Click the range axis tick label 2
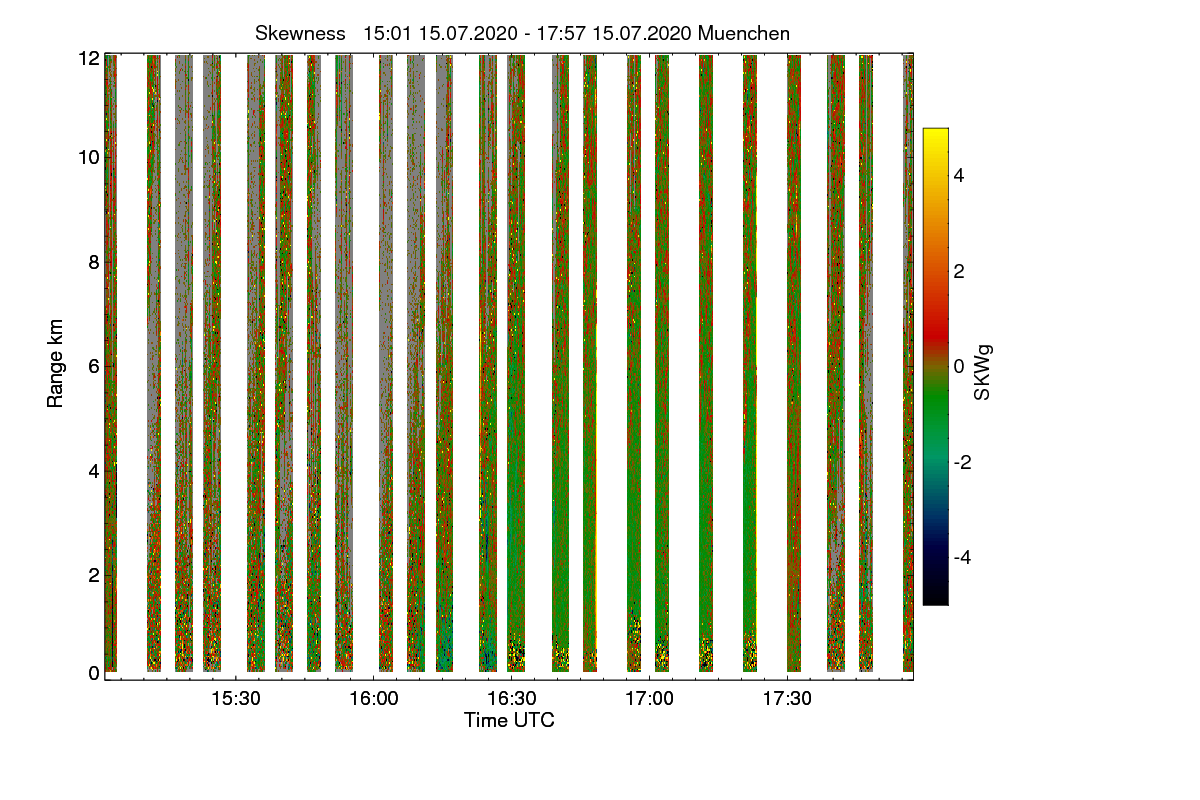The image size is (1200, 800). pyautogui.click(x=94, y=574)
